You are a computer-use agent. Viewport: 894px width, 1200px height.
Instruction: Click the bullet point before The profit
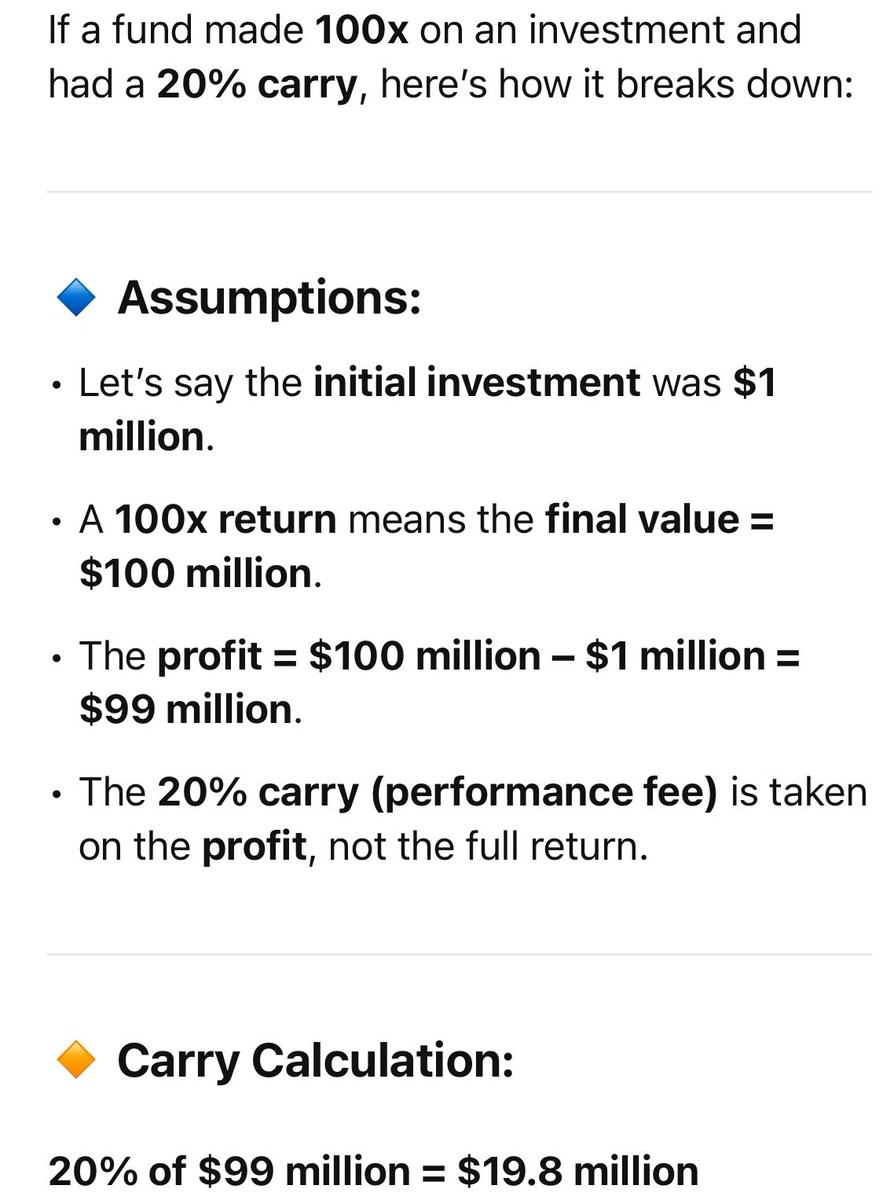coord(59,658)
